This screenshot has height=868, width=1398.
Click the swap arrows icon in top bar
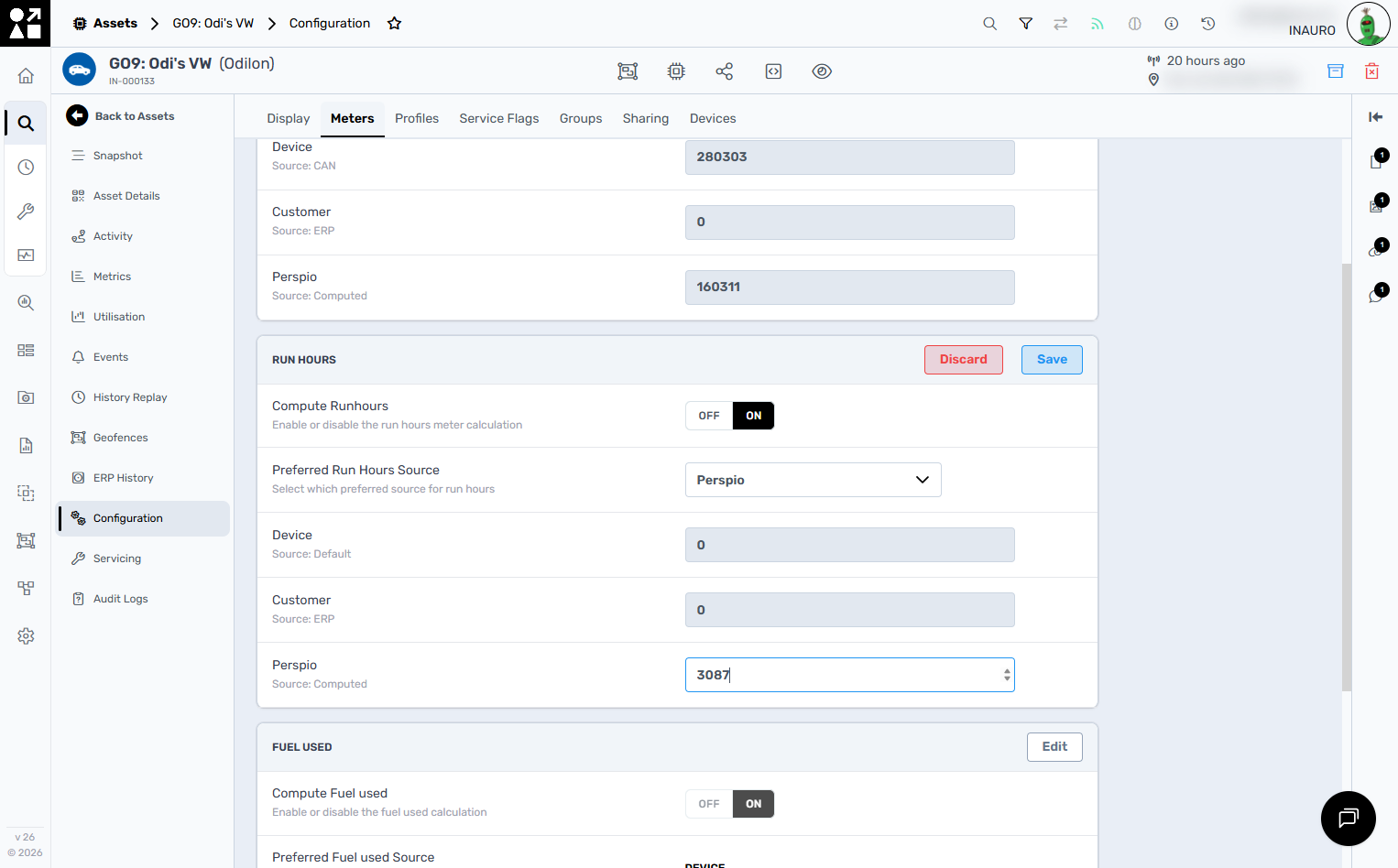[1061, 24]
